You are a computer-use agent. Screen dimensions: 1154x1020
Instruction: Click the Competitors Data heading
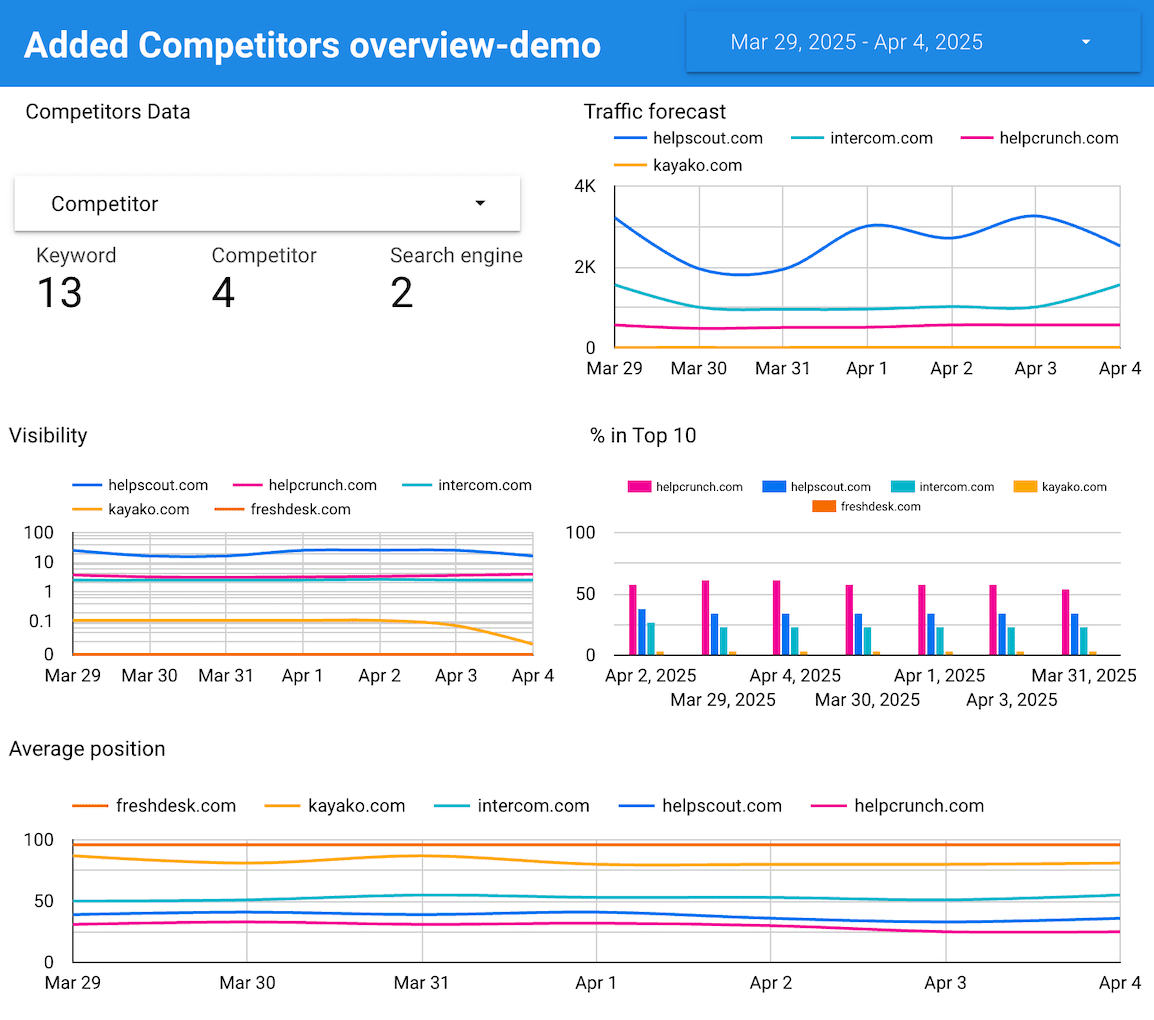click(107, 112)
